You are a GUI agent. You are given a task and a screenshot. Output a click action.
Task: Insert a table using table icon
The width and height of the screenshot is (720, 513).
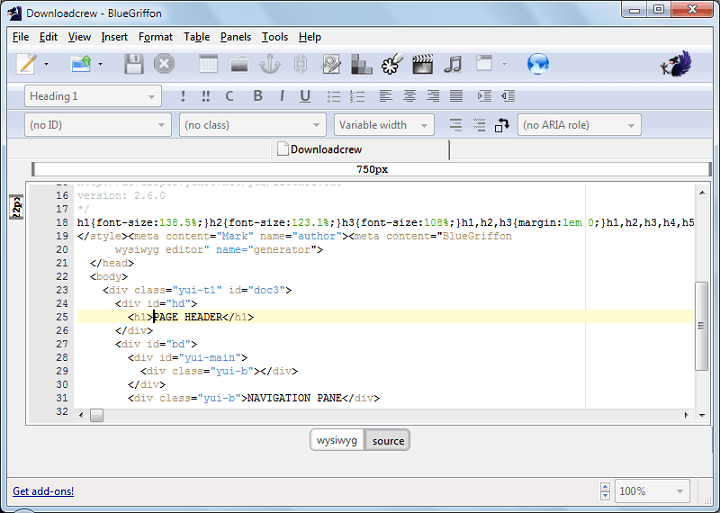pos(208,64)
